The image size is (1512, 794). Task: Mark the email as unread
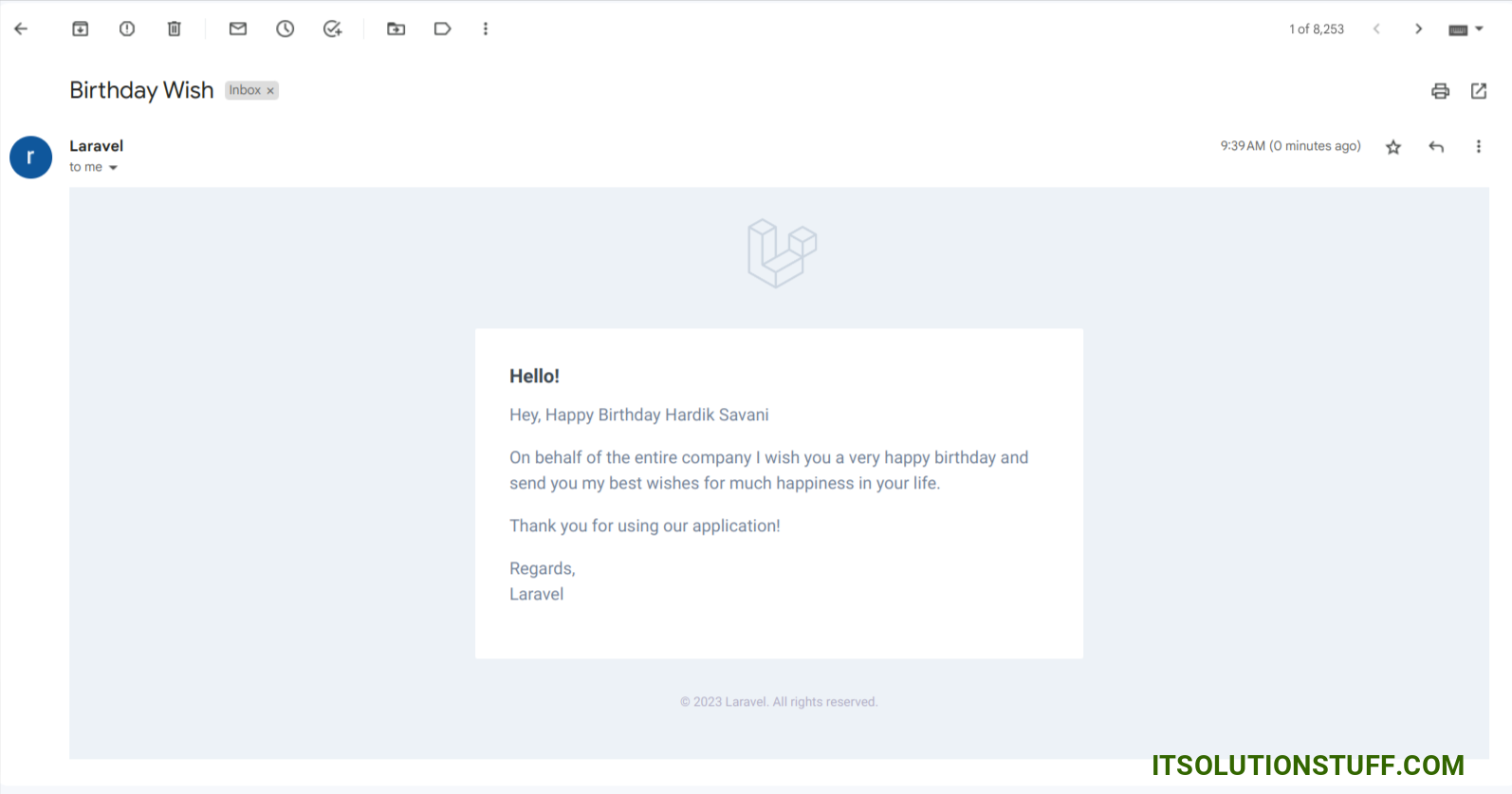tap(238, 29)
